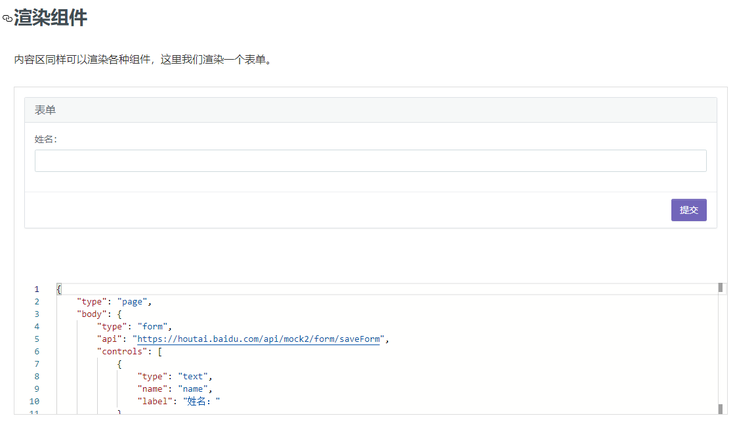
Task: Click the "body" key in the JSON
Action: [93, 314]
